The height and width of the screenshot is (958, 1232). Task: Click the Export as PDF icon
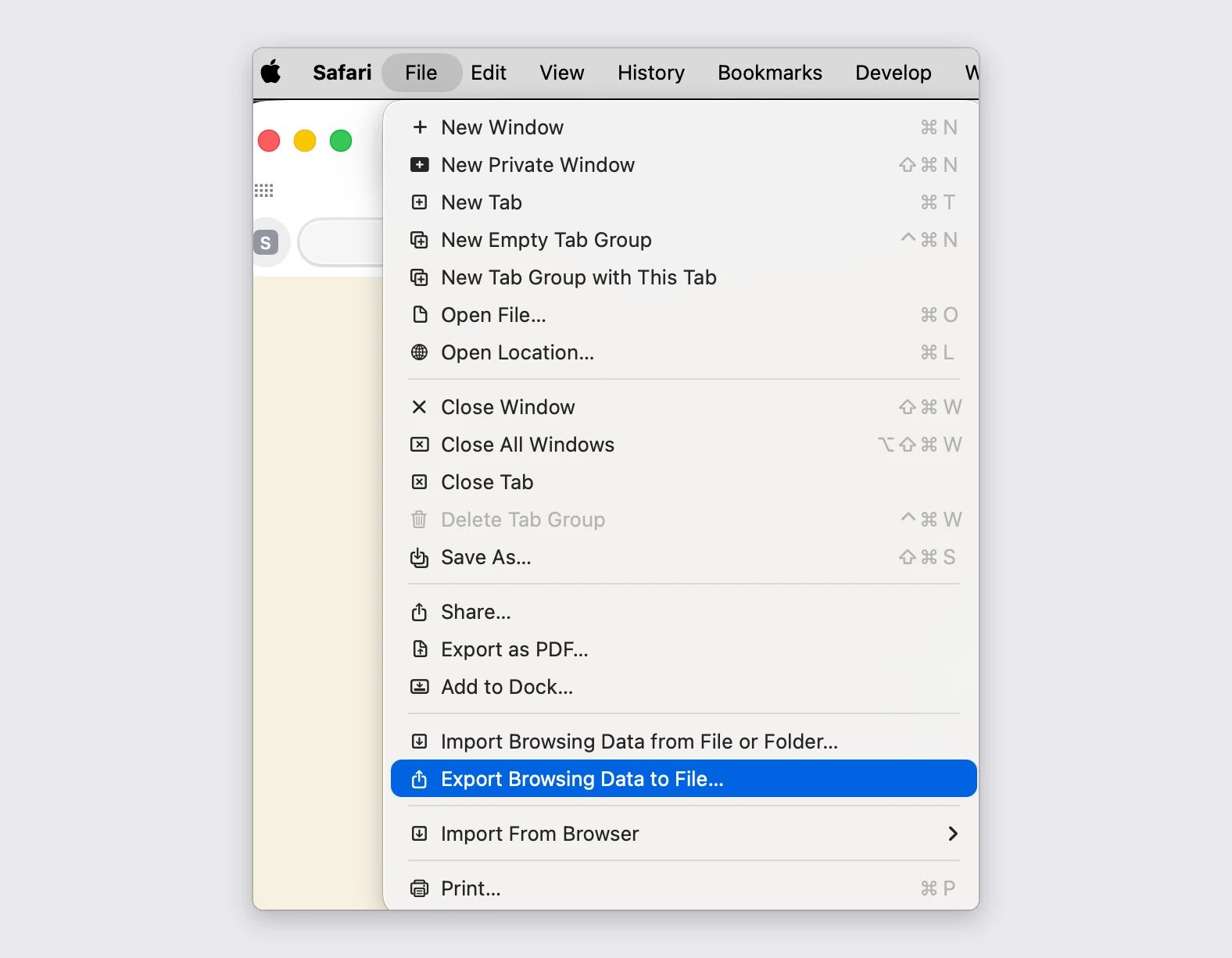pos(420,649)
